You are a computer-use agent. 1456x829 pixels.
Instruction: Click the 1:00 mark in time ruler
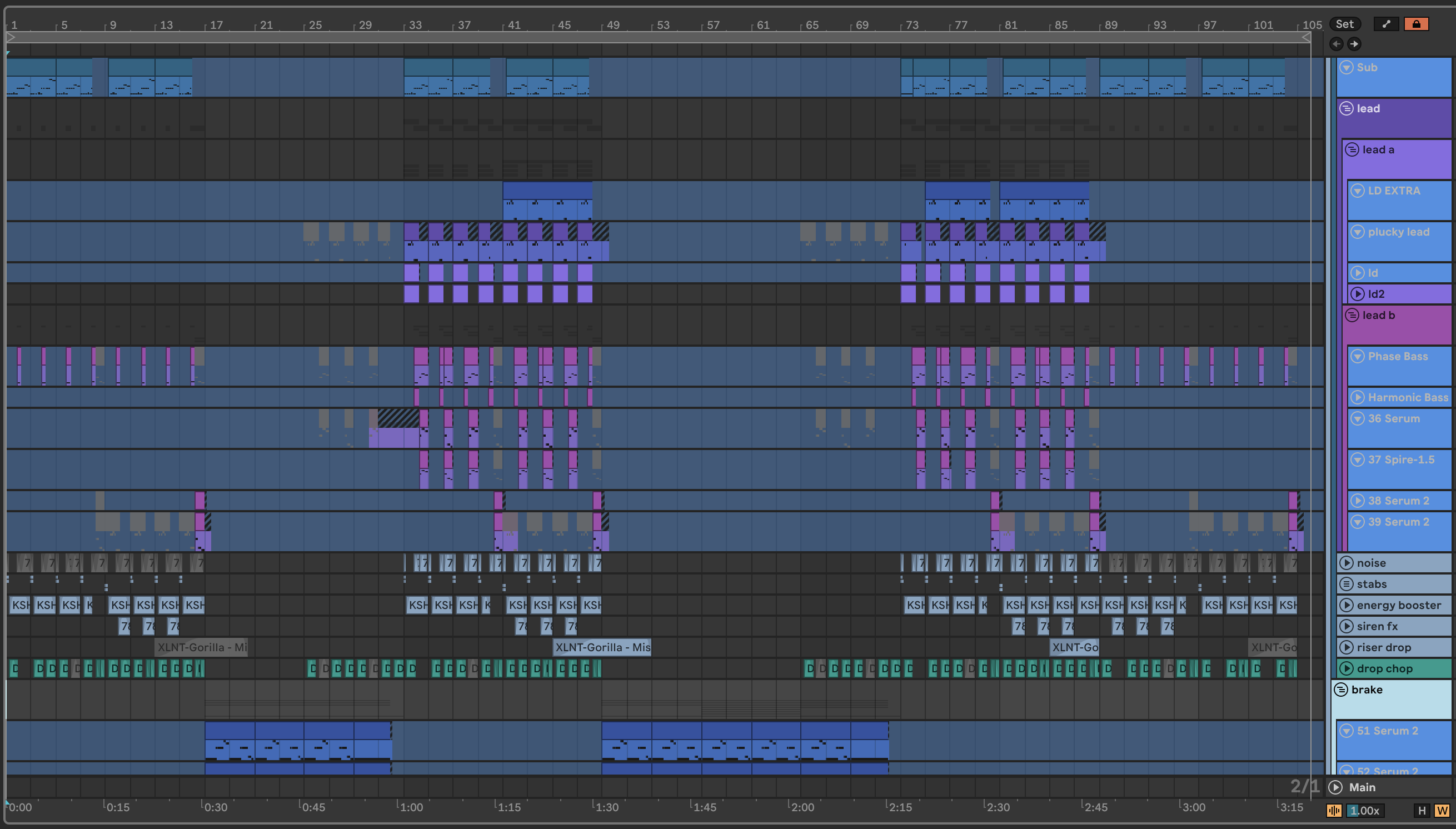tap(410, 807)
